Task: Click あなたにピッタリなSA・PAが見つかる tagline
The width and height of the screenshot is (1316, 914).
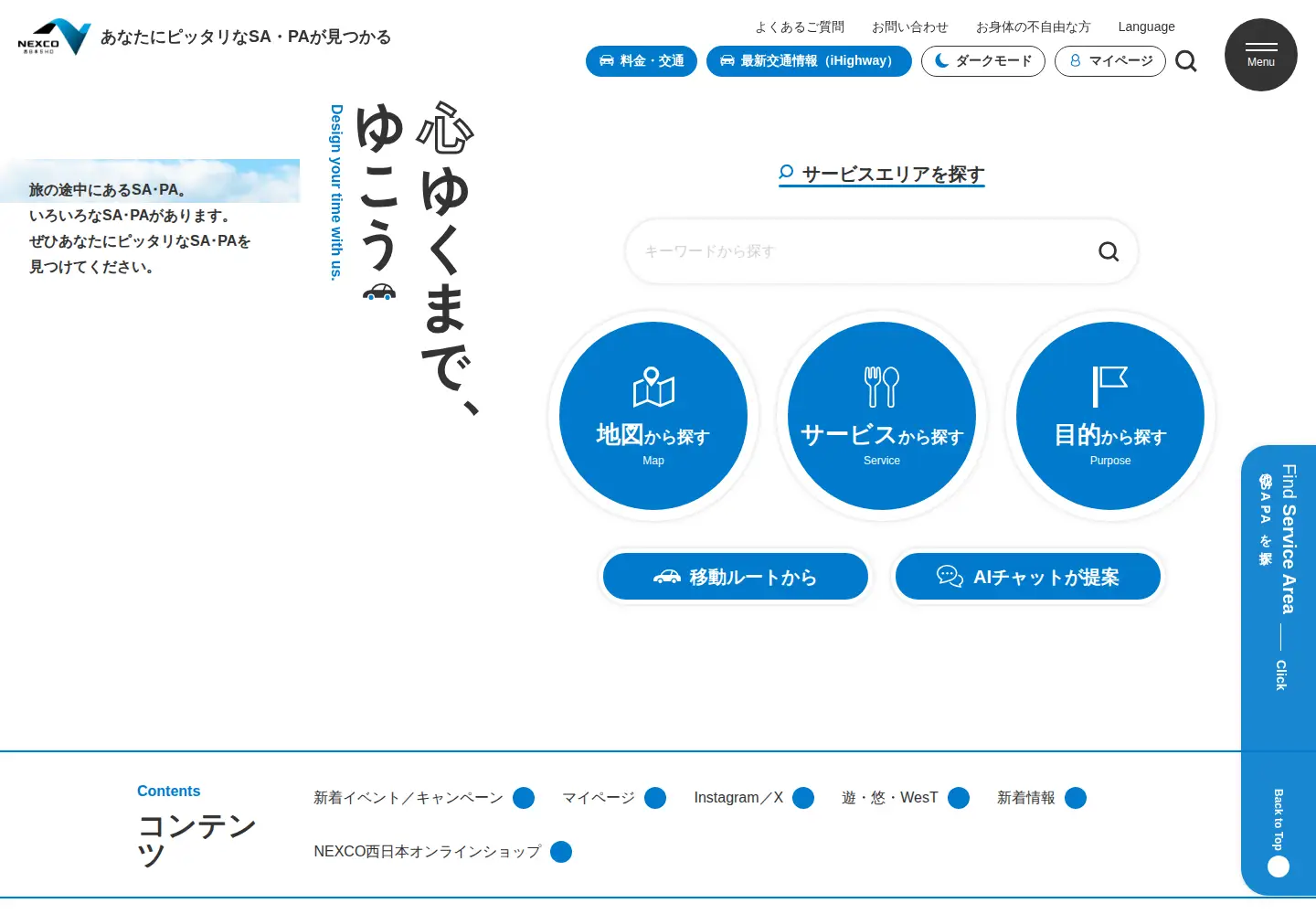Action: [x=246, y=37]
